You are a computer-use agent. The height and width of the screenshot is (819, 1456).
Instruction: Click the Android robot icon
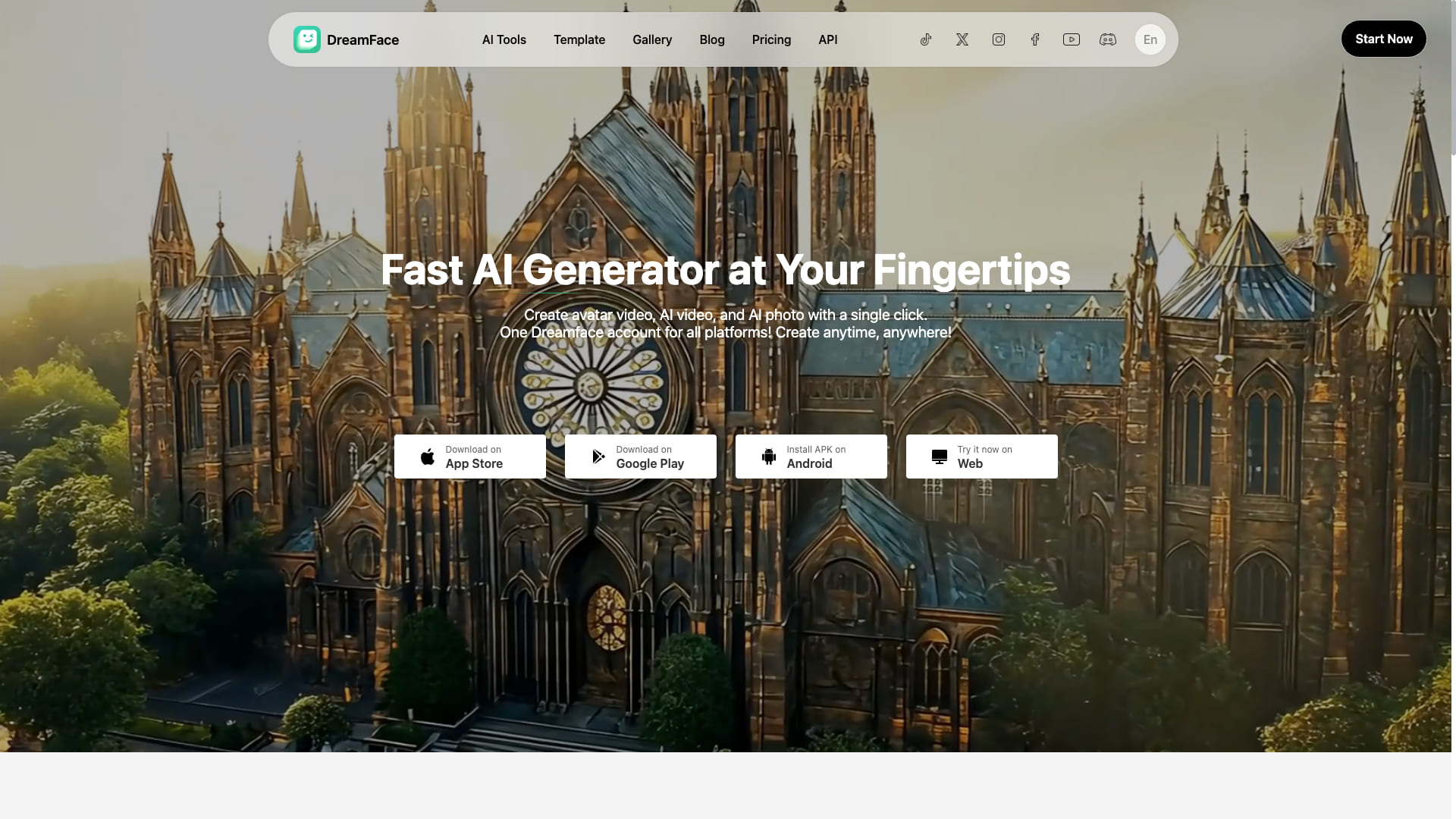click(x=769, y=457)
